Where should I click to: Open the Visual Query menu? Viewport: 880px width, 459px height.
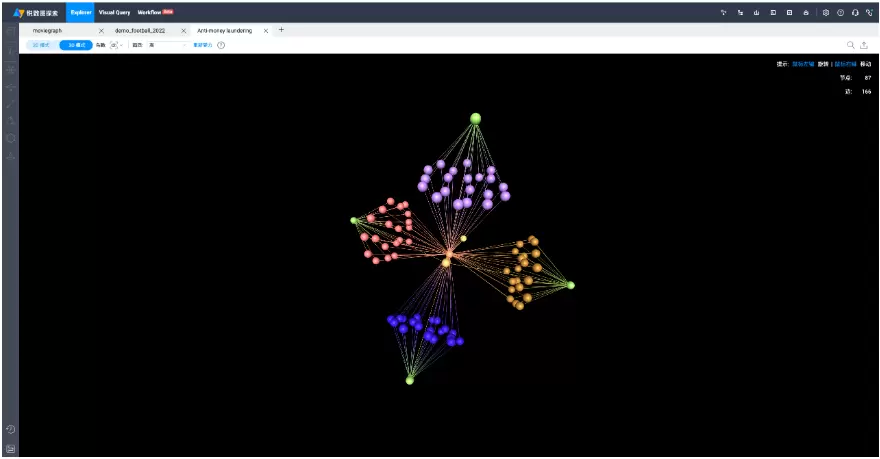(x=114, y=12)
